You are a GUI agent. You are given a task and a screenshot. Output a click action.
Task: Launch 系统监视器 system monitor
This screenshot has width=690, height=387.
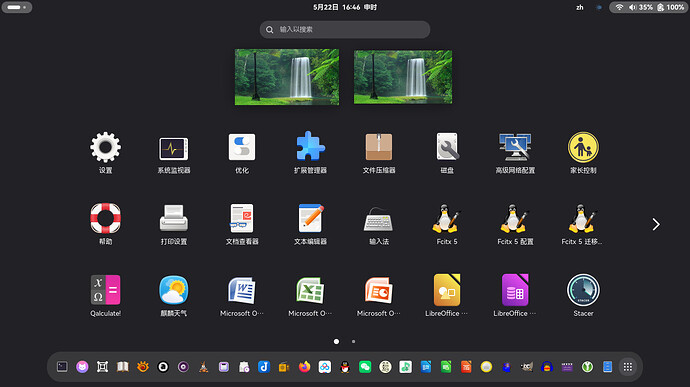coord(173,152)
